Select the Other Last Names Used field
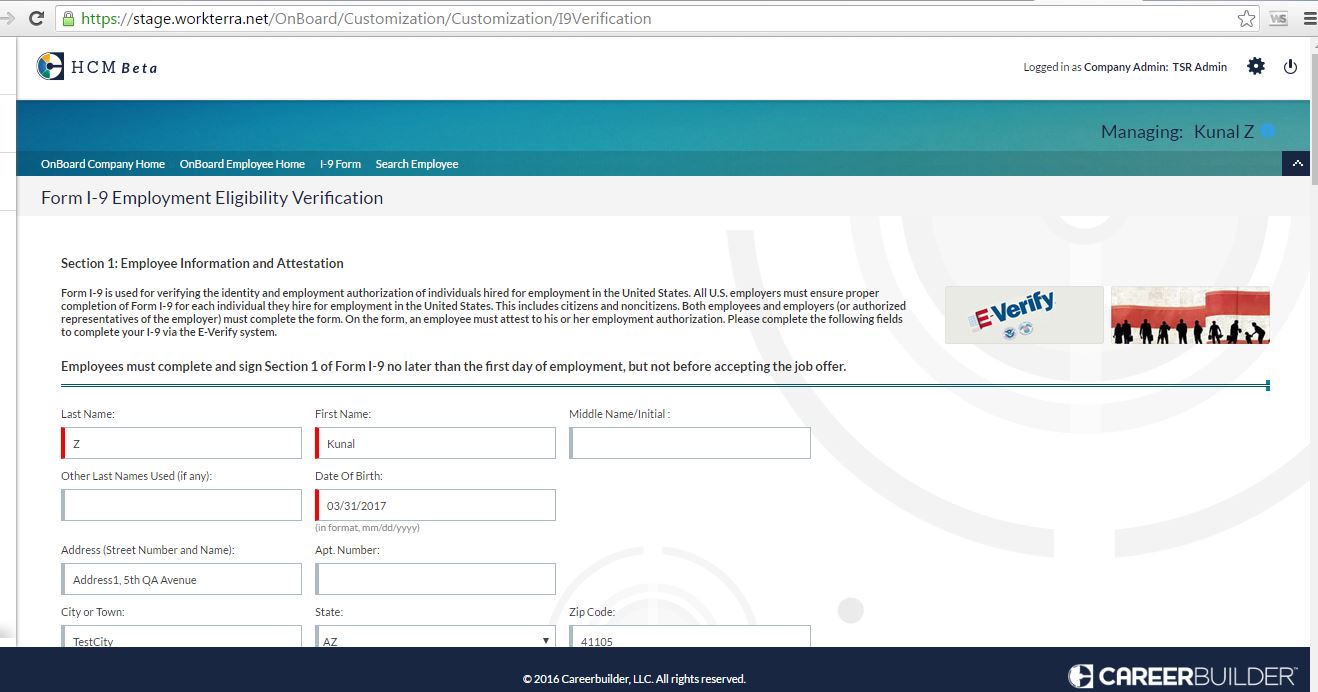Screen dimensions: 1318x692 coord(181,505)
